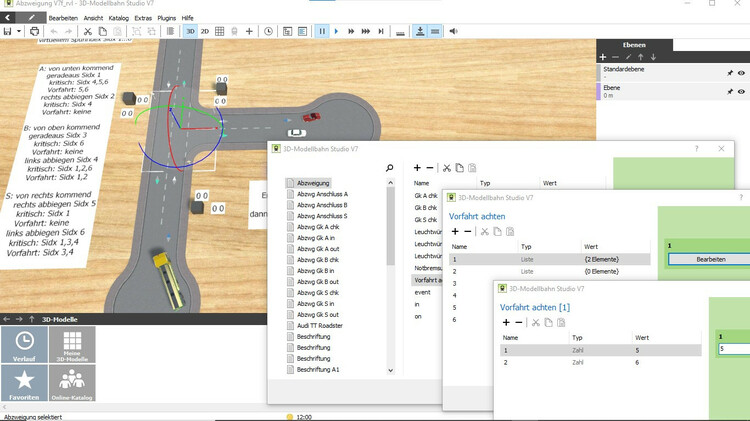Add entry with plus in Vorfahrt achten [1]
750x421 pixels.
click(506, 323)
